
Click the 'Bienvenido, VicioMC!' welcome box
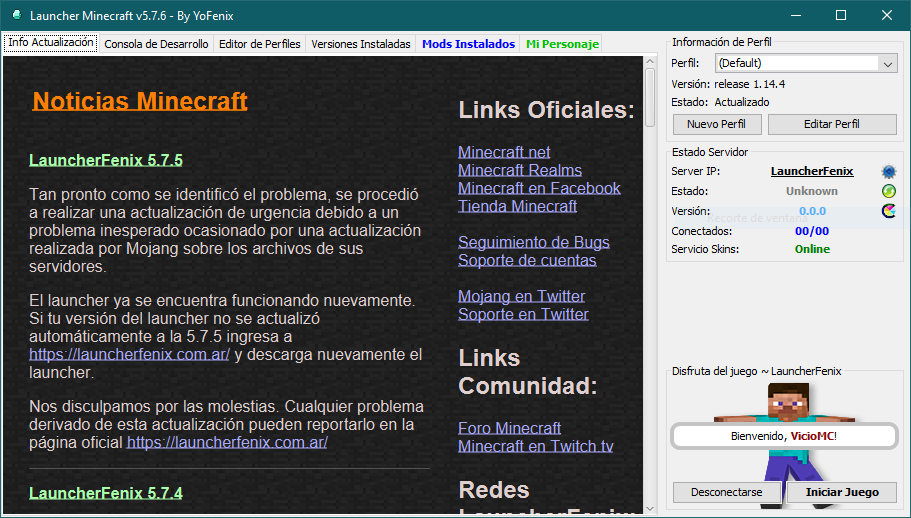(x=784, y=436)
